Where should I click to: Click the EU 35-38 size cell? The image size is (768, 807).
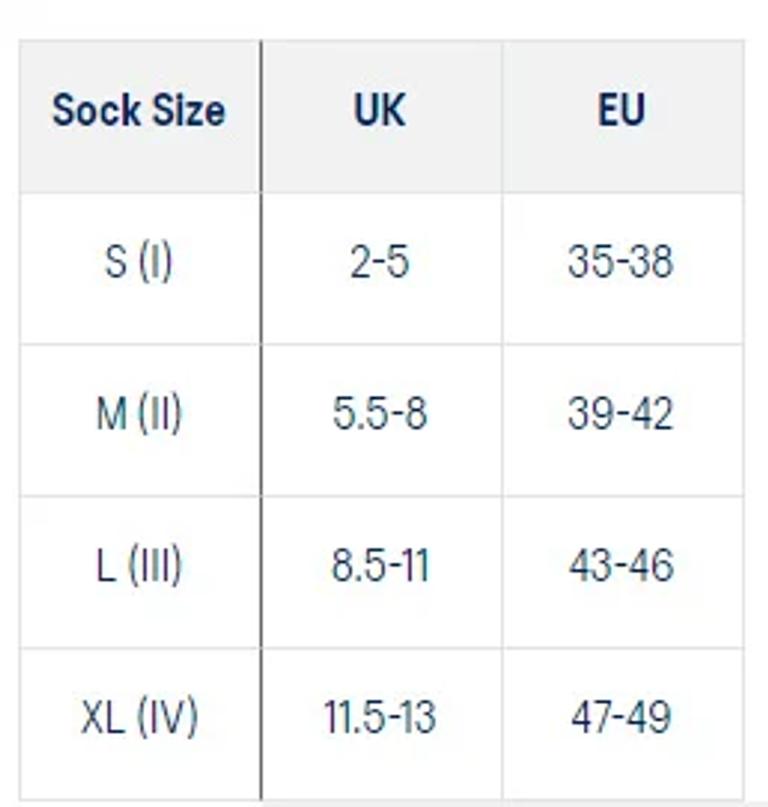click(x=621, y=262)
